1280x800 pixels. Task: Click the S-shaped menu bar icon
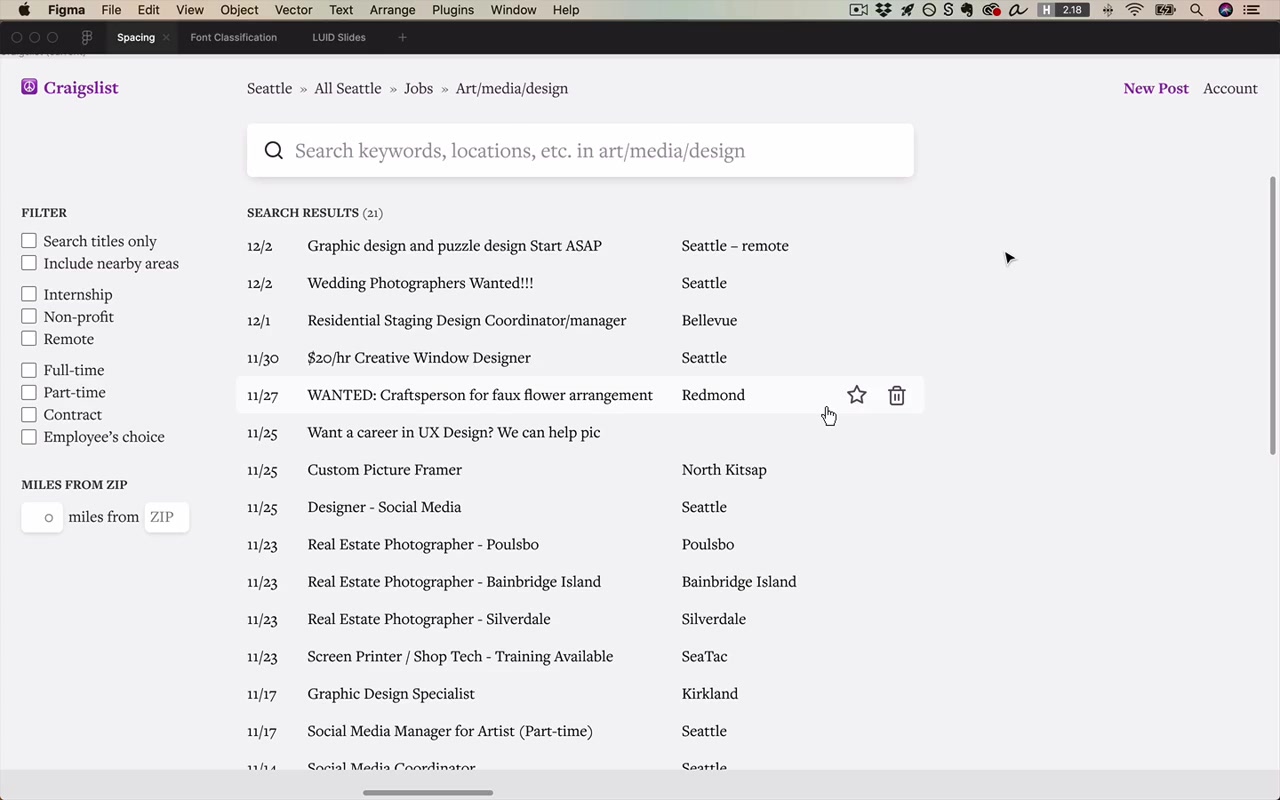pyautogui.click(x=948, y=10)
